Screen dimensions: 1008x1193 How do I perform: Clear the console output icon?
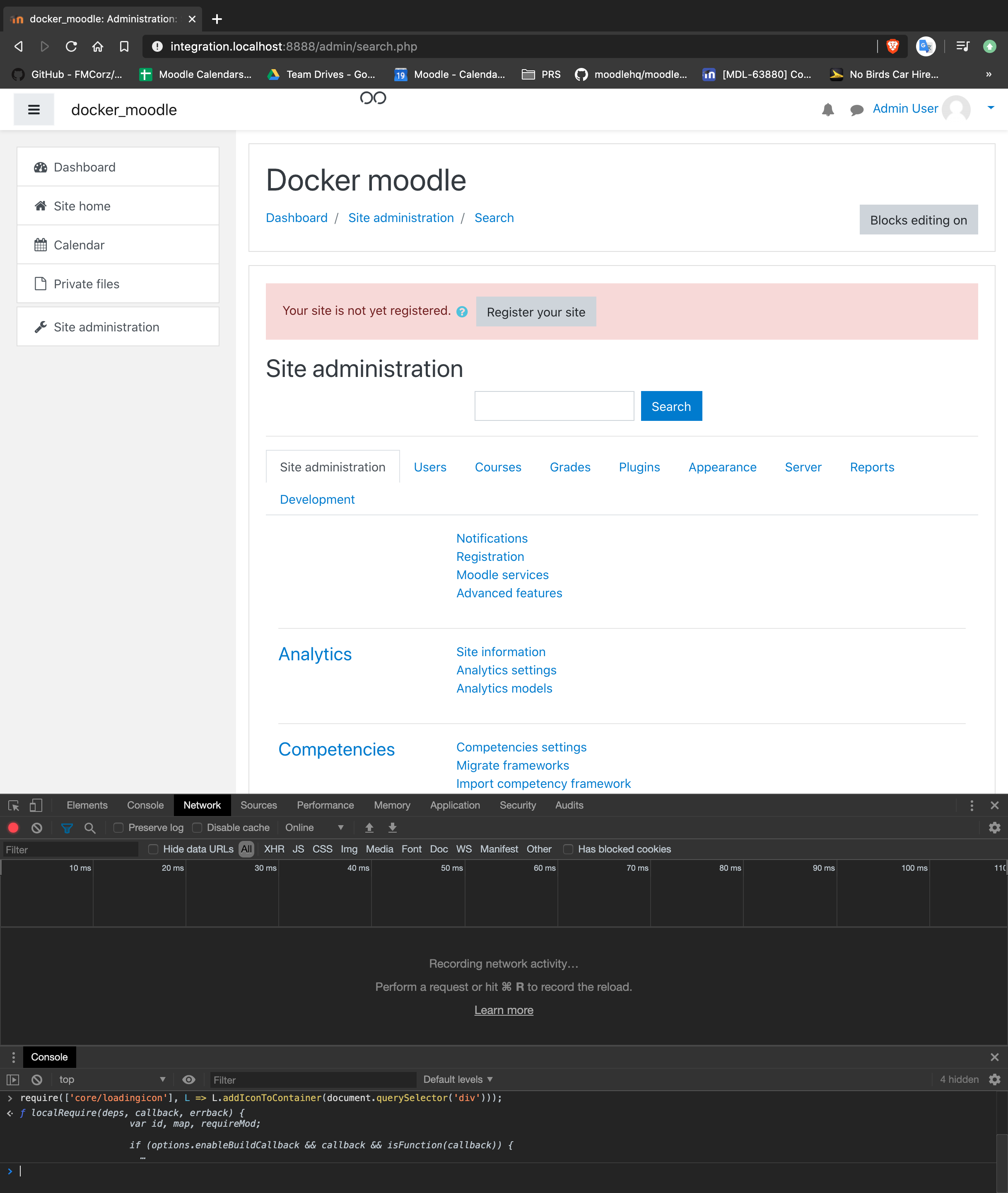pyautogui.click(x=36, y=1079)
